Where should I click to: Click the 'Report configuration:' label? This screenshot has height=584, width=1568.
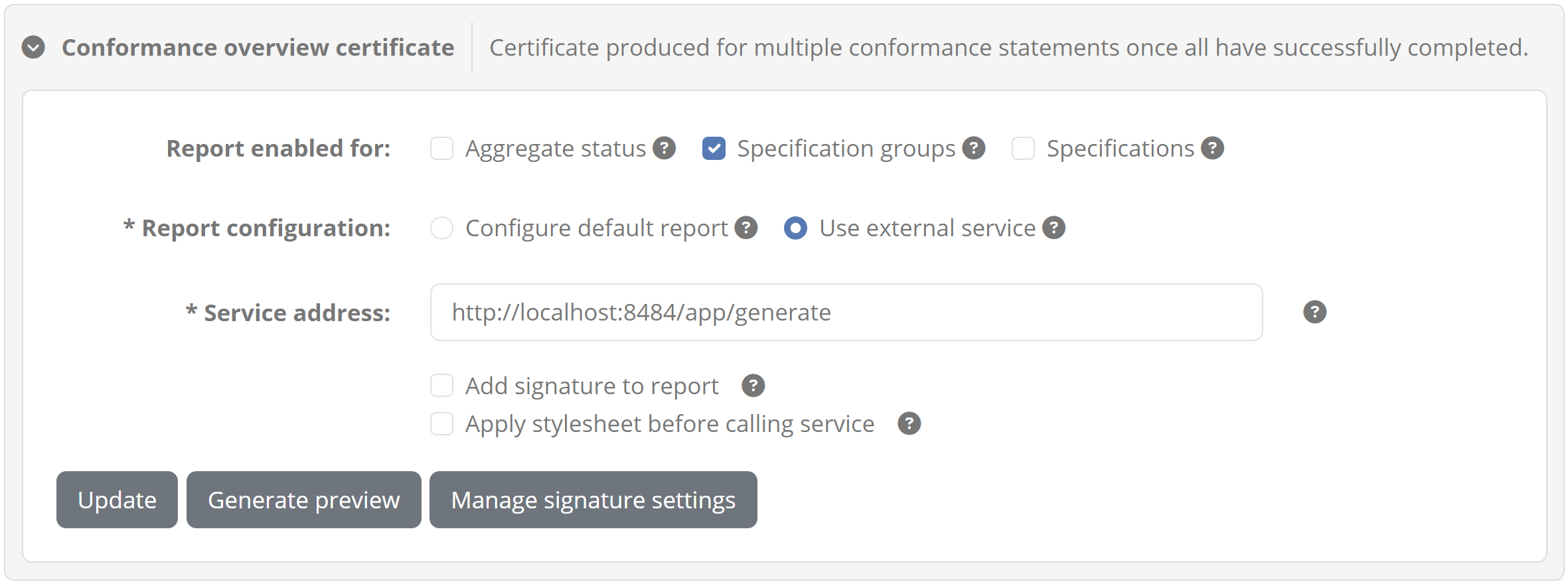click(257, 228)
